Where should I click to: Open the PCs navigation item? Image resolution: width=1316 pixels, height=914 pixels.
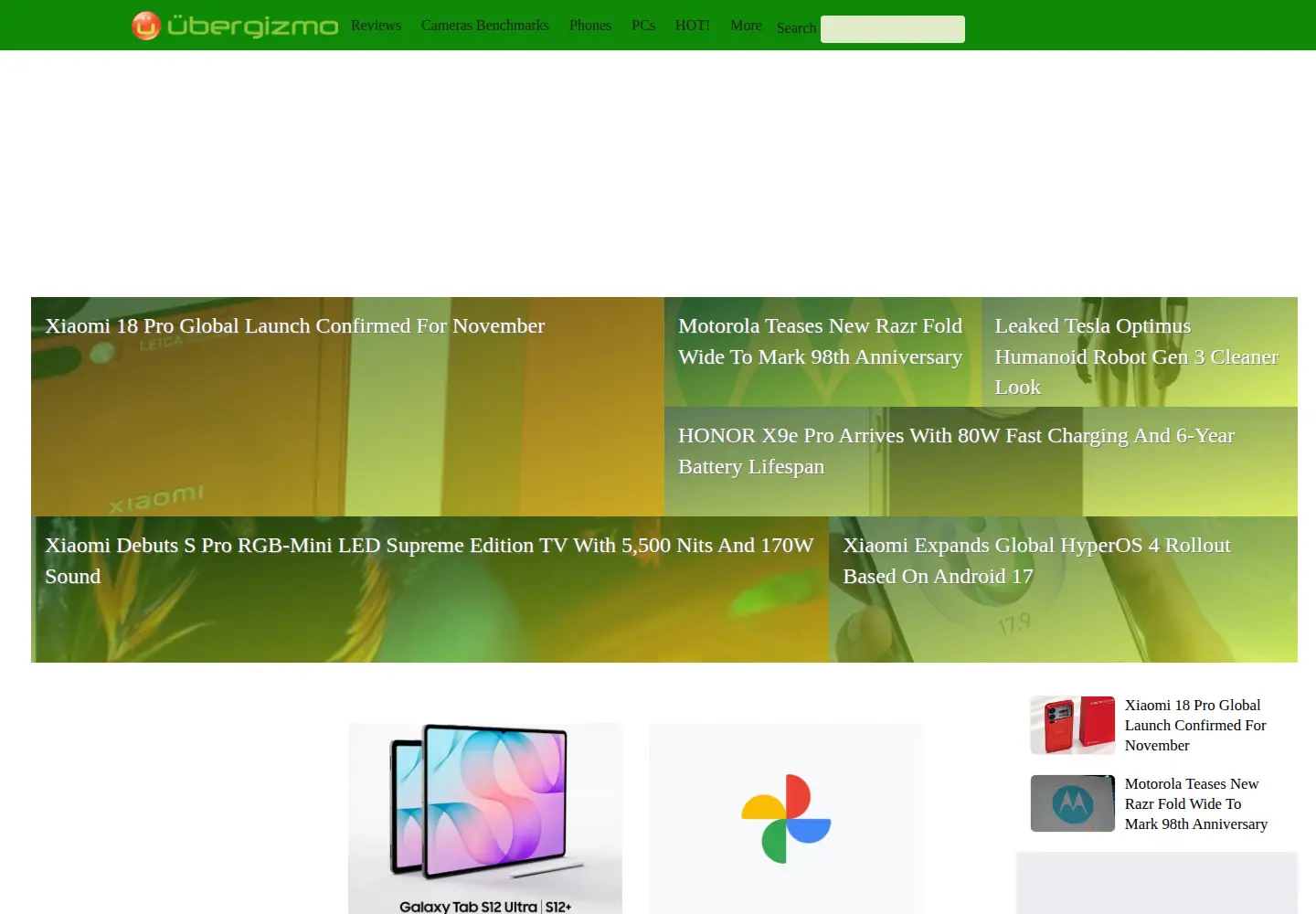643,26
